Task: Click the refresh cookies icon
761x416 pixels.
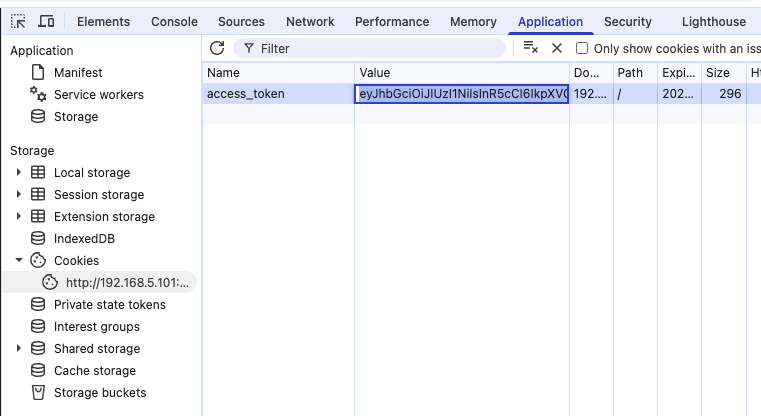Action: coord(217,48)
